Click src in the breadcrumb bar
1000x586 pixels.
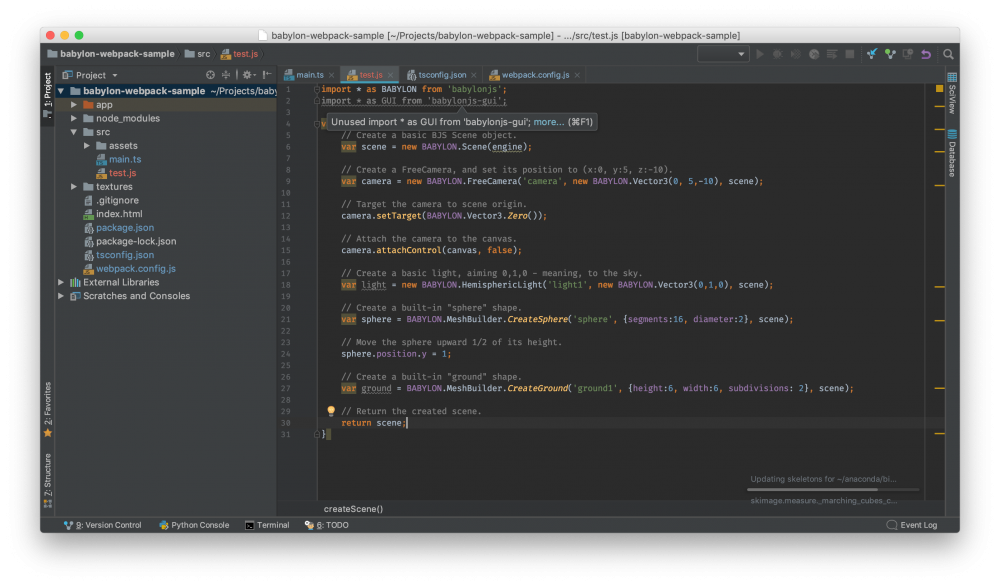click(198, 54)
